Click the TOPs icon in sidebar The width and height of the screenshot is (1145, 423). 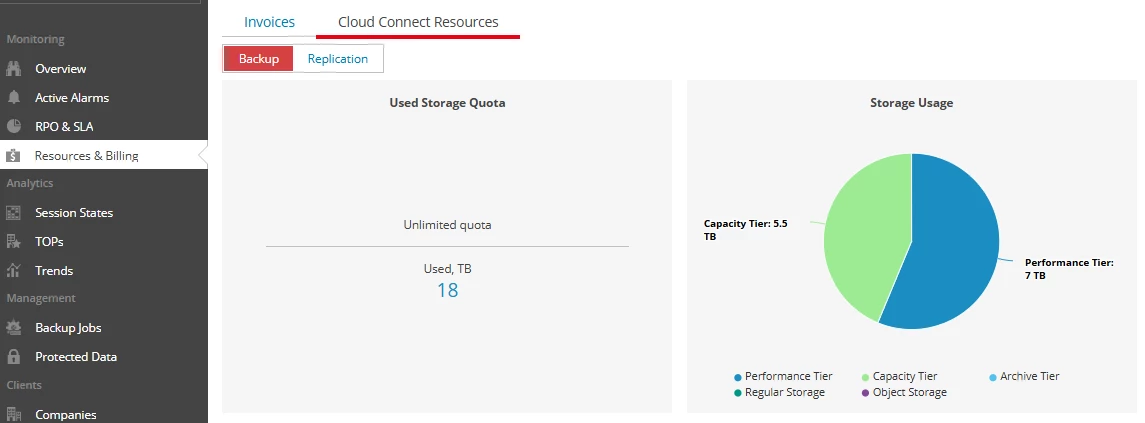[14, 242]
